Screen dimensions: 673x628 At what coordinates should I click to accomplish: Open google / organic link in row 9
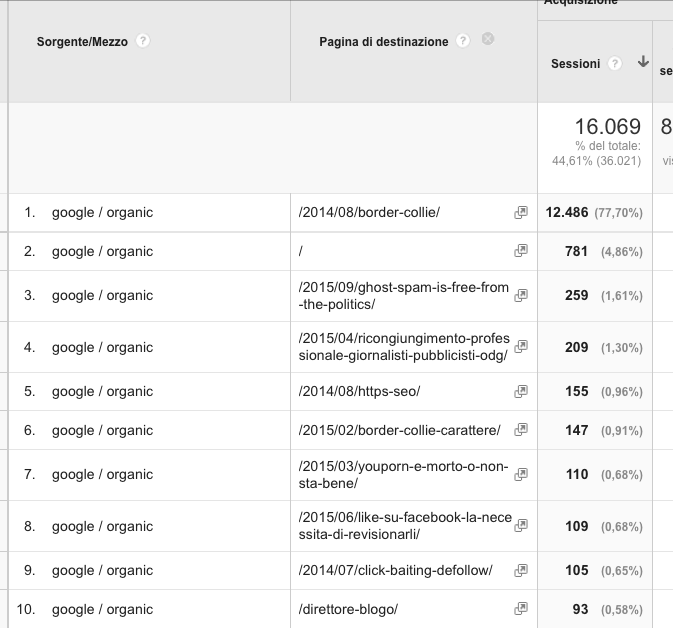102,570
